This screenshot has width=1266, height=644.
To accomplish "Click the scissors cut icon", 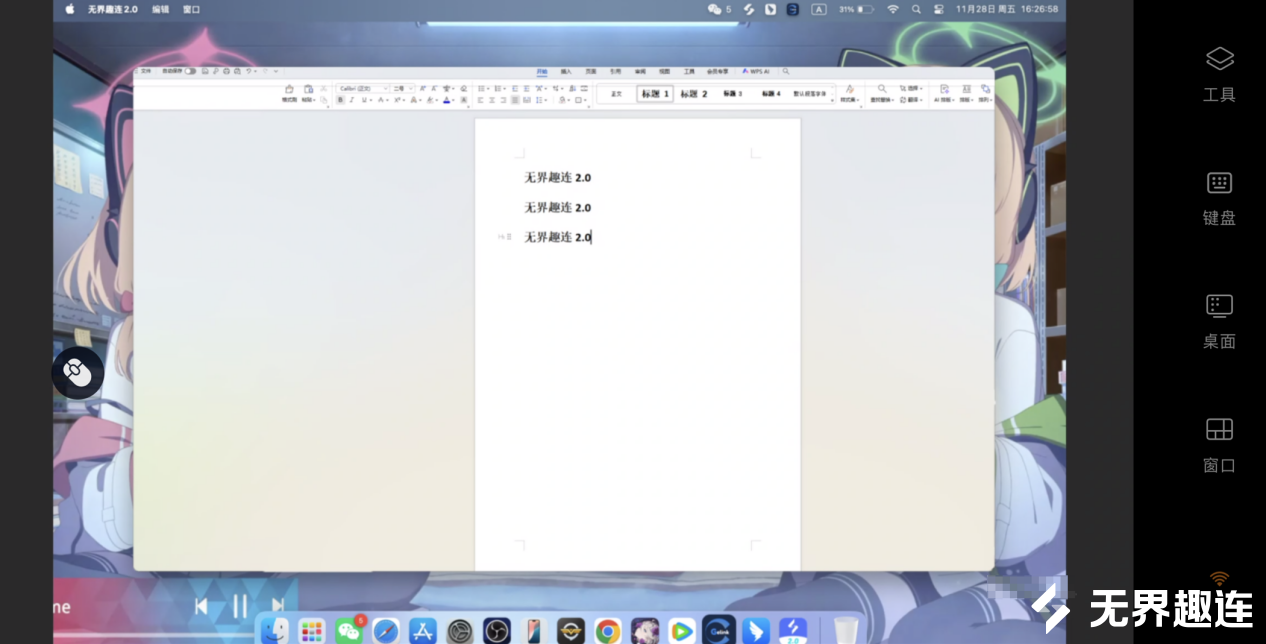I will 324,88.
